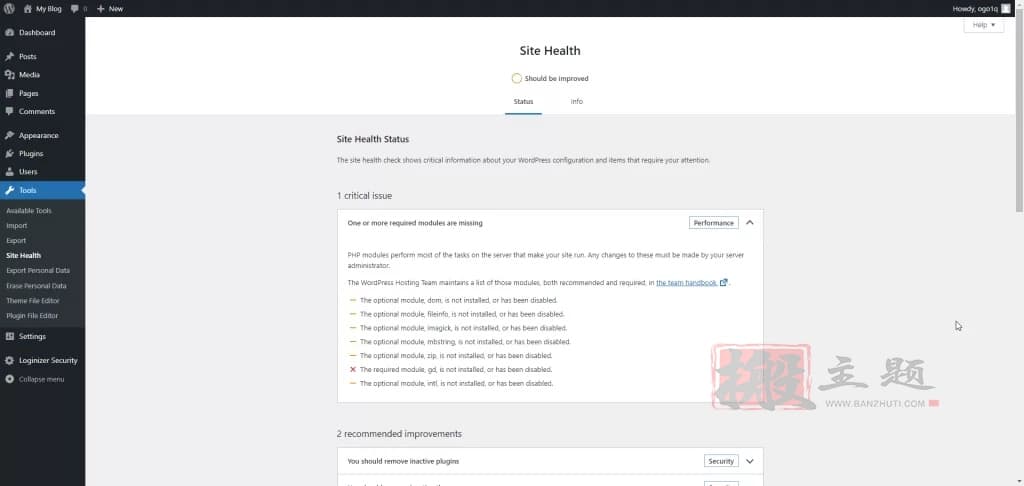
Task: Open Posts via the pushpin icon
Action: tap(9, 57)
